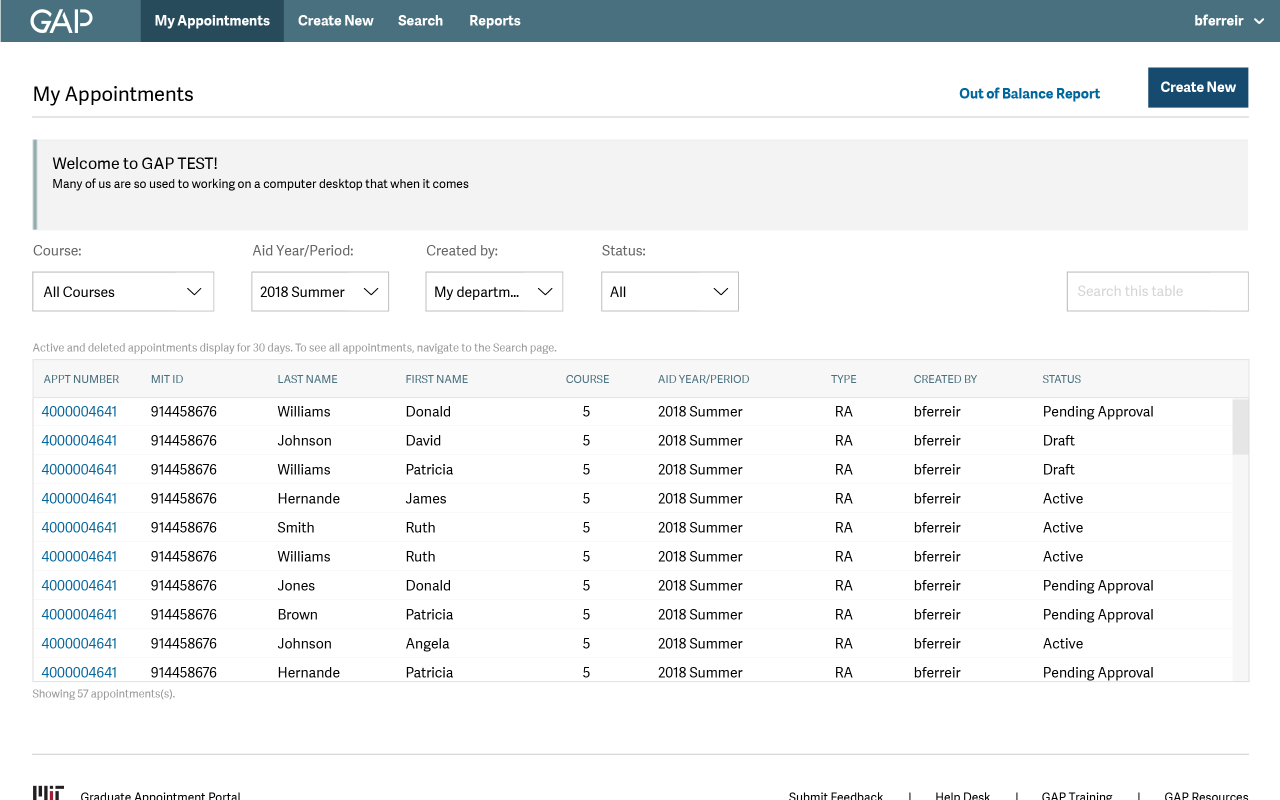Open the Out of Balance Report link
The width and height of the screenshot is (1280, 800).
[1029, 94]
